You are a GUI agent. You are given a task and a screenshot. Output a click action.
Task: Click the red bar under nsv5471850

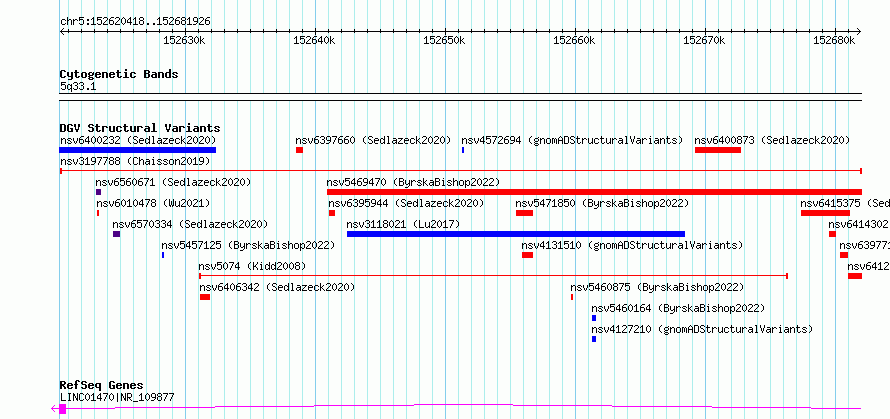tap(524, 213)
